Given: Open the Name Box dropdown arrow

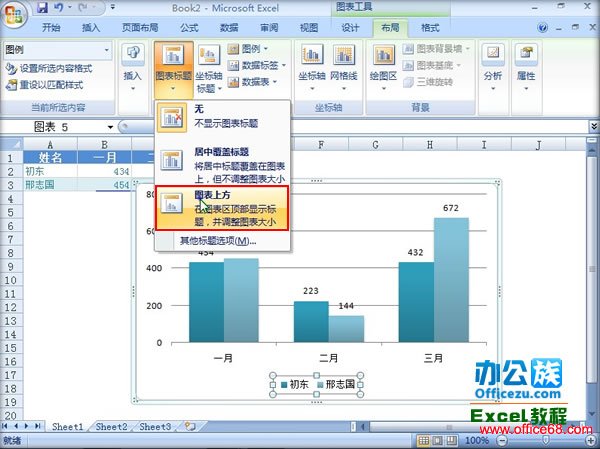Looking at the screenshot, I should point(111,127).
